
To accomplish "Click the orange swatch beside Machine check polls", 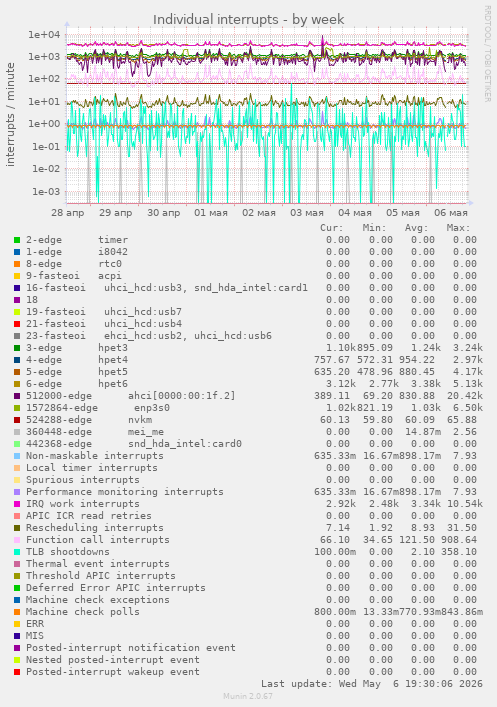I will 17,612.
